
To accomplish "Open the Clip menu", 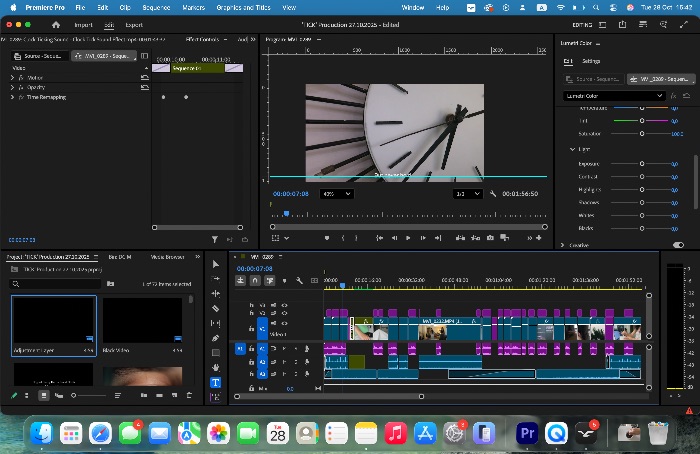I will click(125, 8).
